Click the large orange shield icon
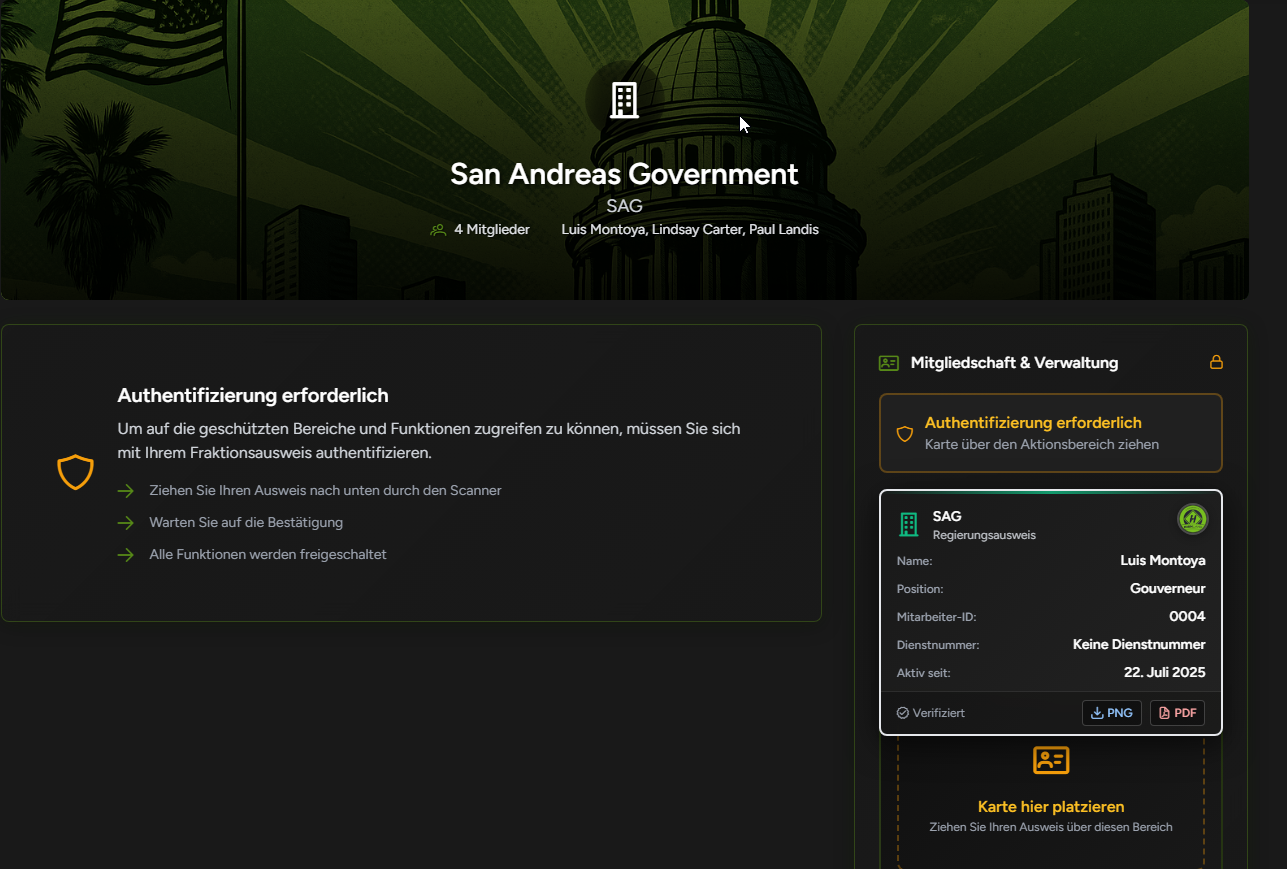The height and width of the screenshot is (869, 1287). click(x=75, y=472)
